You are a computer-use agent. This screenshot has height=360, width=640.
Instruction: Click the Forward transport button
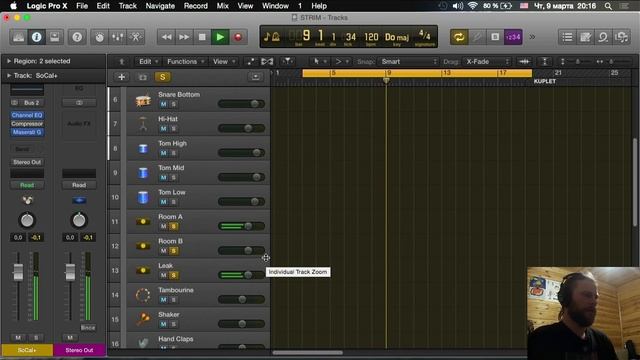[x=184, y=37]
